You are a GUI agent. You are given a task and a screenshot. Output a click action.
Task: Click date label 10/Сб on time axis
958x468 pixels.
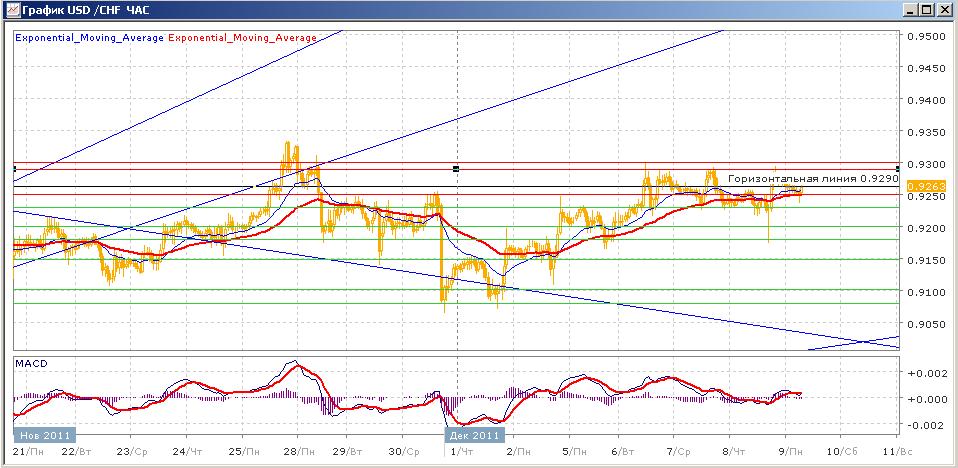click(841, 451)
